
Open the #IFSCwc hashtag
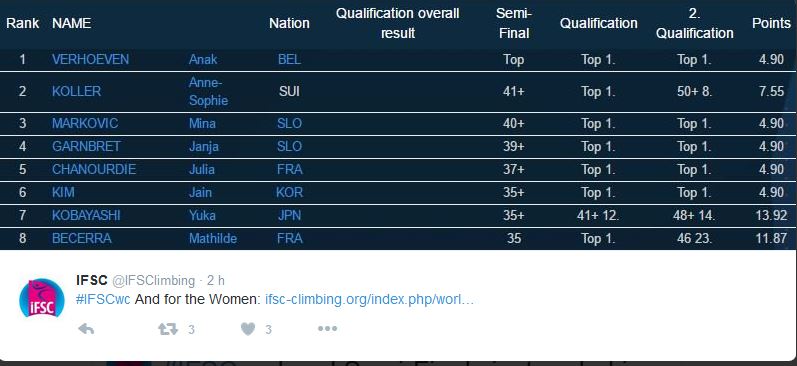point(103,299)
